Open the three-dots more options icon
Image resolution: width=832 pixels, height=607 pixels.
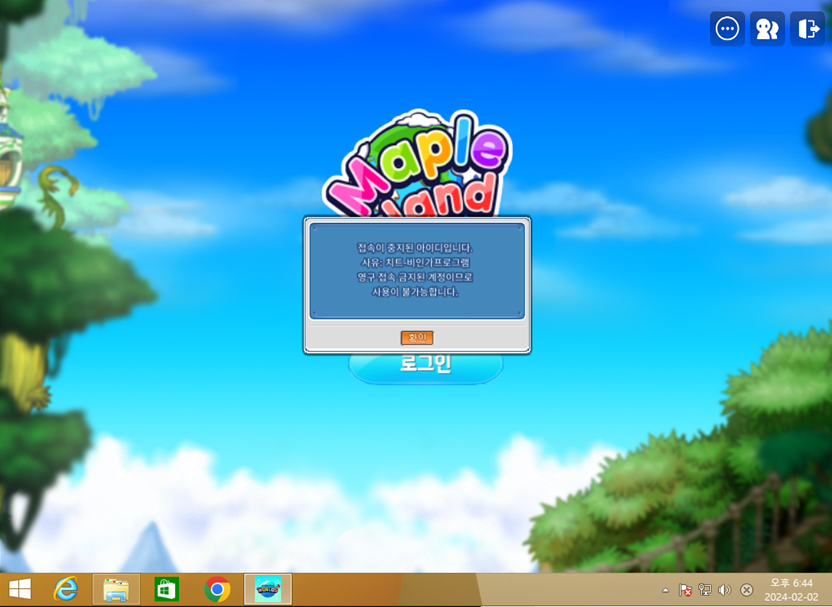point(727,29)
